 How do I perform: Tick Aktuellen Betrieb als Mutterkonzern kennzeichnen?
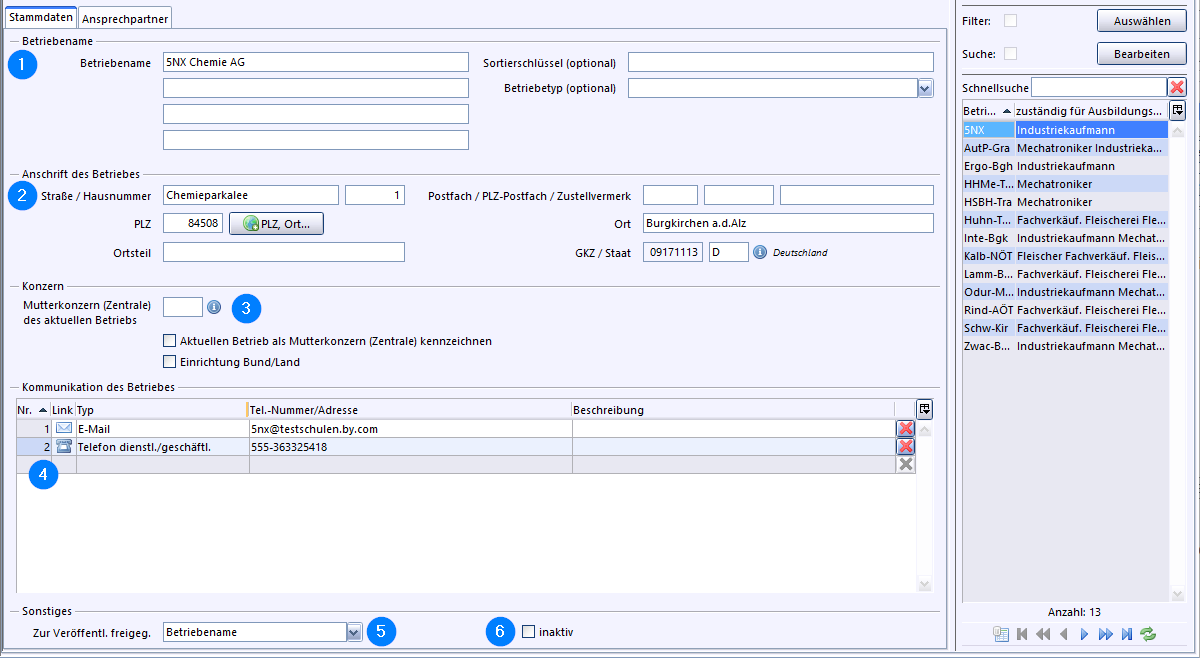pos(169,341)
